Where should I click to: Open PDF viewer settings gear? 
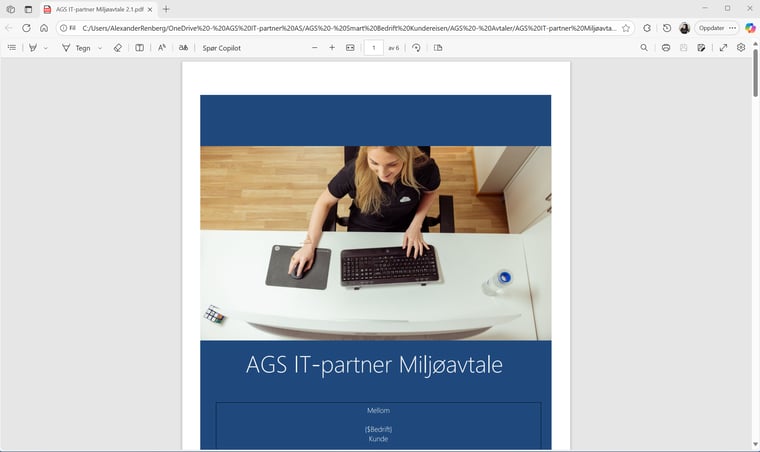click(741, 47)
